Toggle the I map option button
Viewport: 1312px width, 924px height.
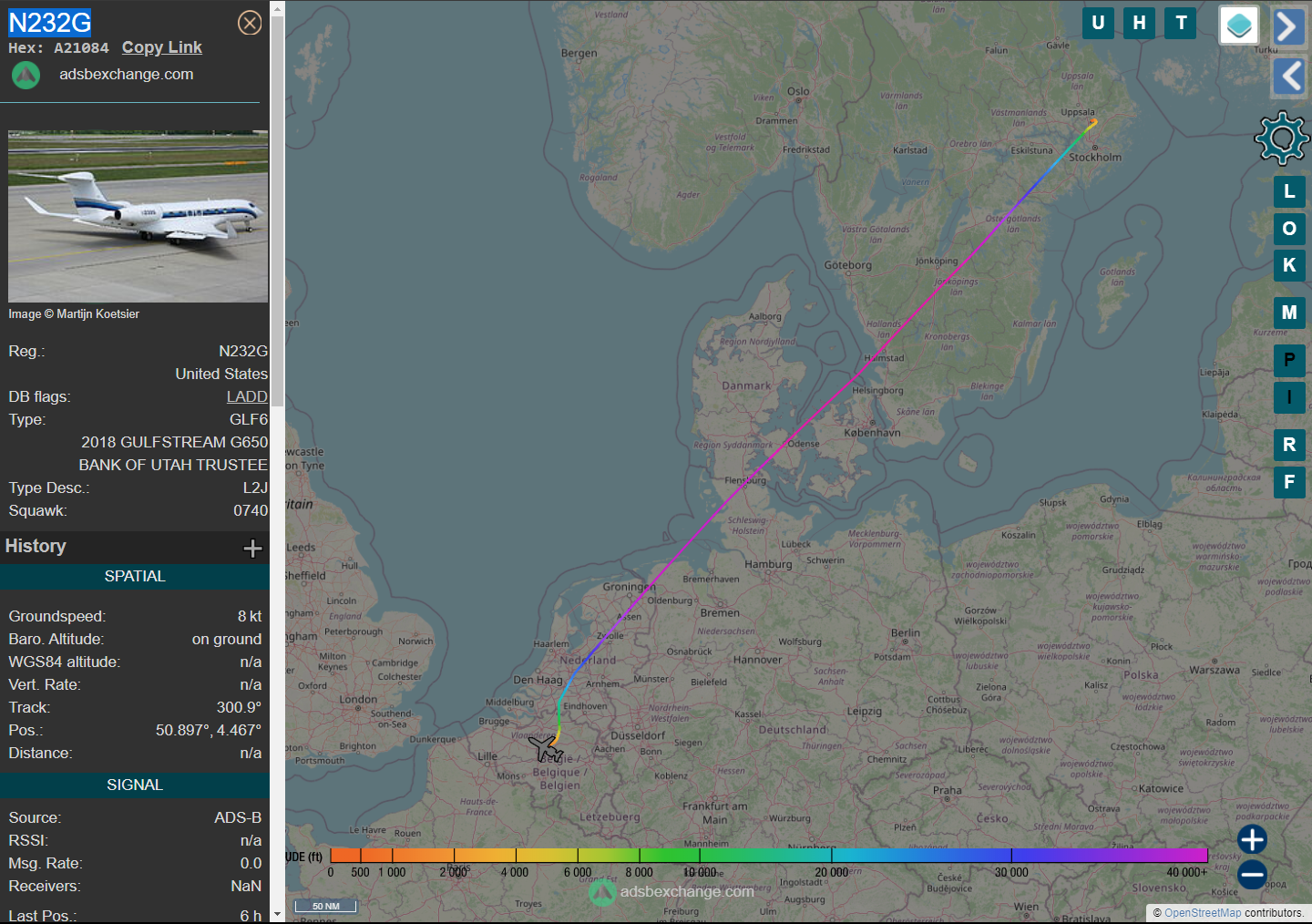[x=1289, y=397]
